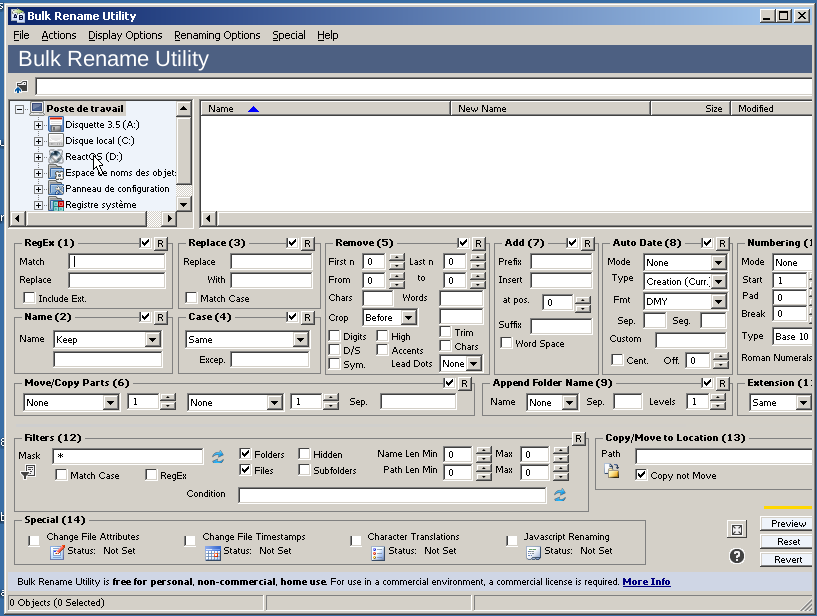This screenshot has height=616, width=817.
Task: Tick the Word Space checkbox
Action: tap(505, 342)
